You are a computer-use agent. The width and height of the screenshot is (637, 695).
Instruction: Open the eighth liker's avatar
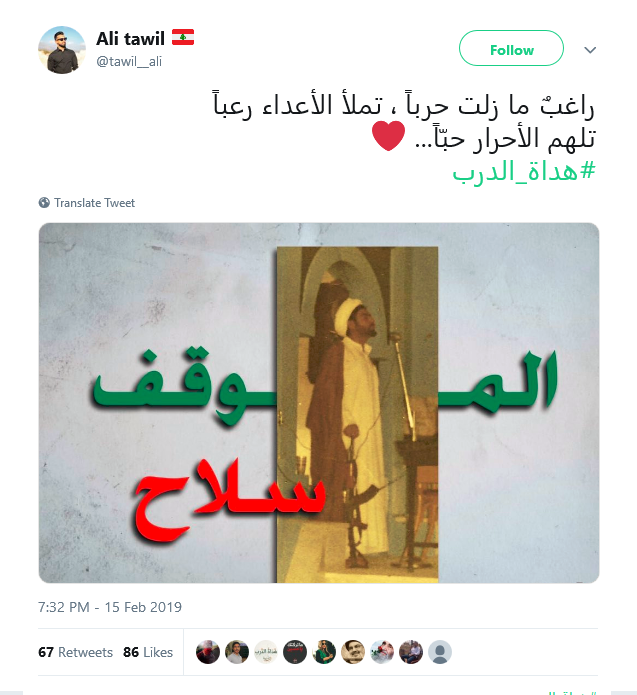[411, 652]
